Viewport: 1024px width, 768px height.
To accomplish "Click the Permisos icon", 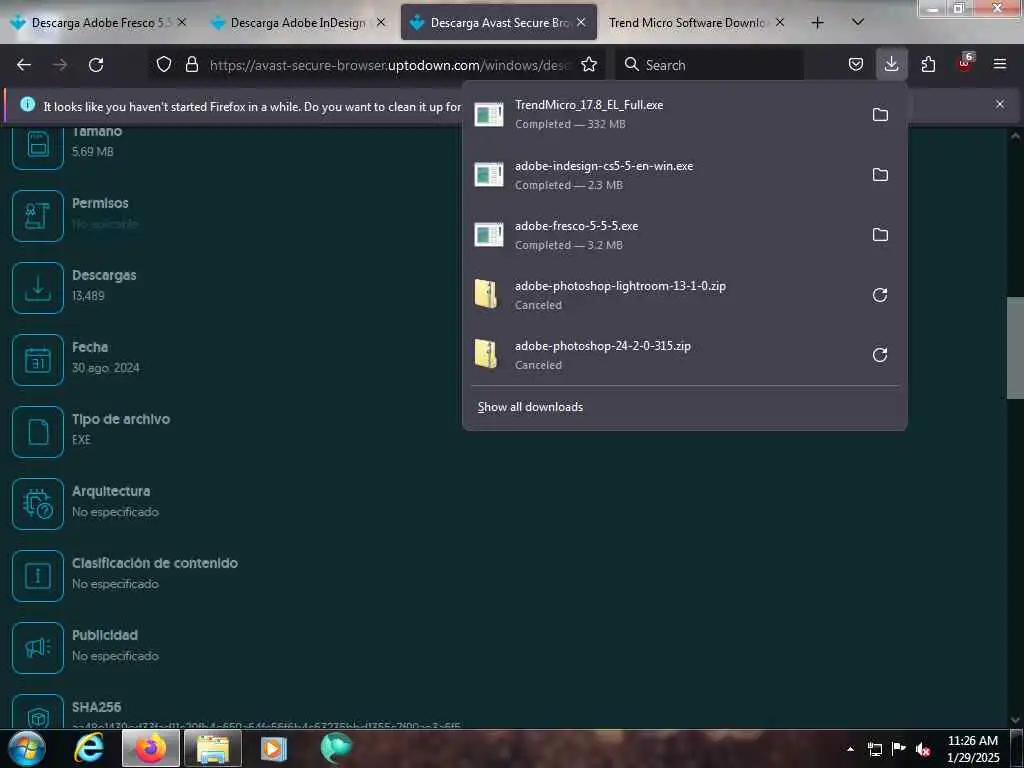I will click(x=38, y=216).
